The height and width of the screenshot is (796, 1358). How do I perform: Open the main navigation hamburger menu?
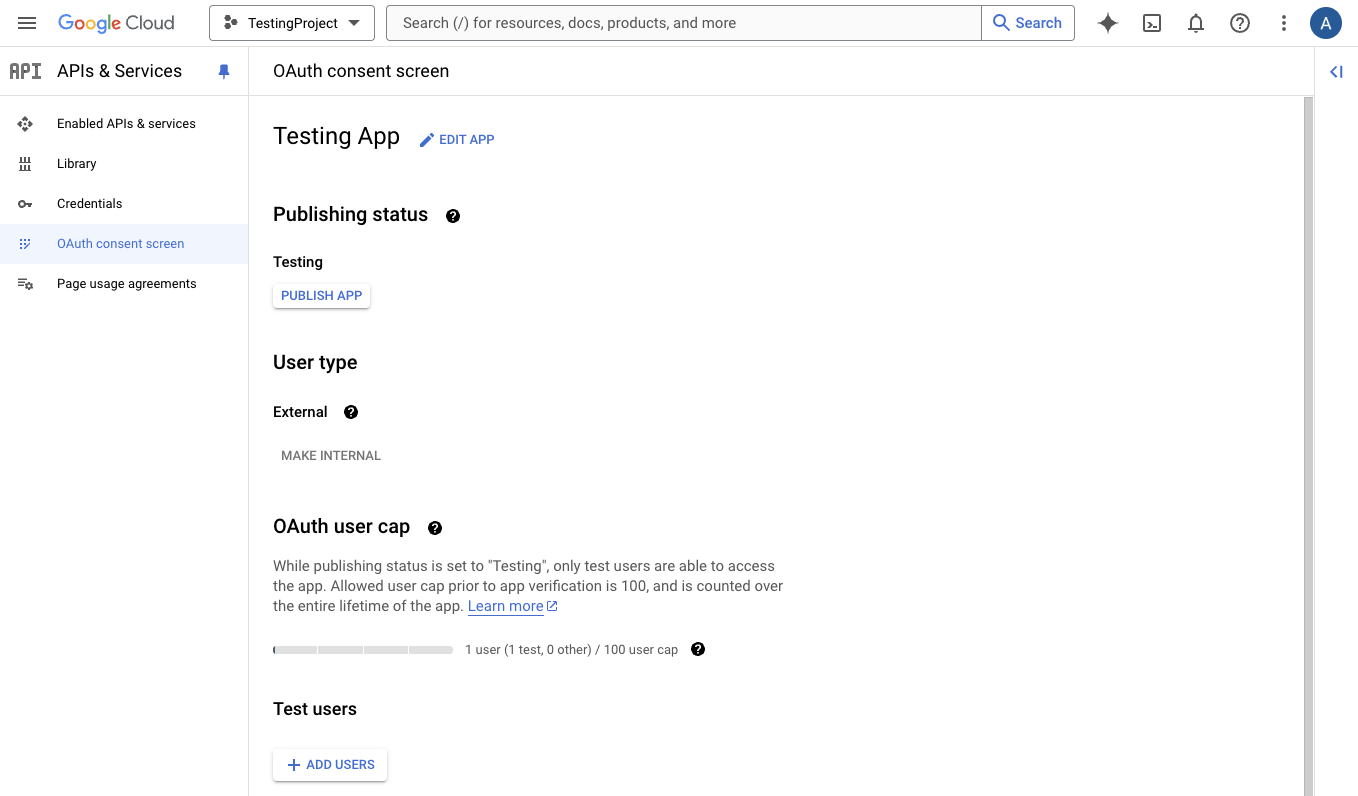coord(27,23)
